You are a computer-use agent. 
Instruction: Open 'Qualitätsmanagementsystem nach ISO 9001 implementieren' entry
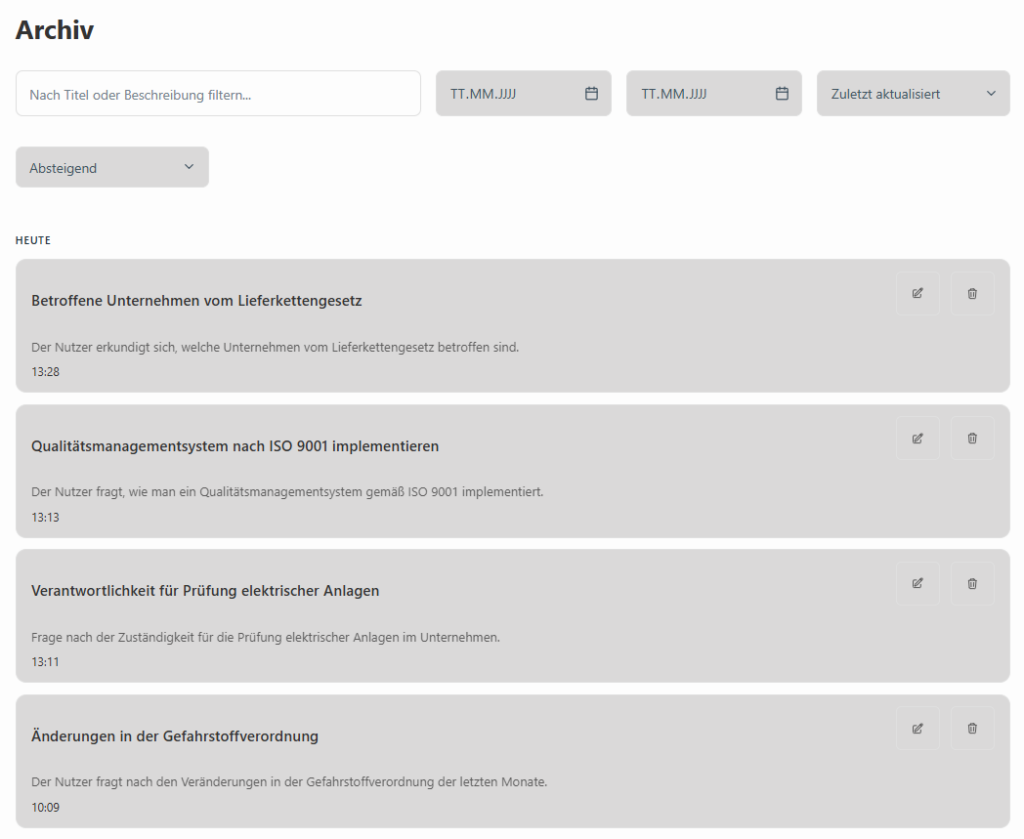tap(235, 446)
